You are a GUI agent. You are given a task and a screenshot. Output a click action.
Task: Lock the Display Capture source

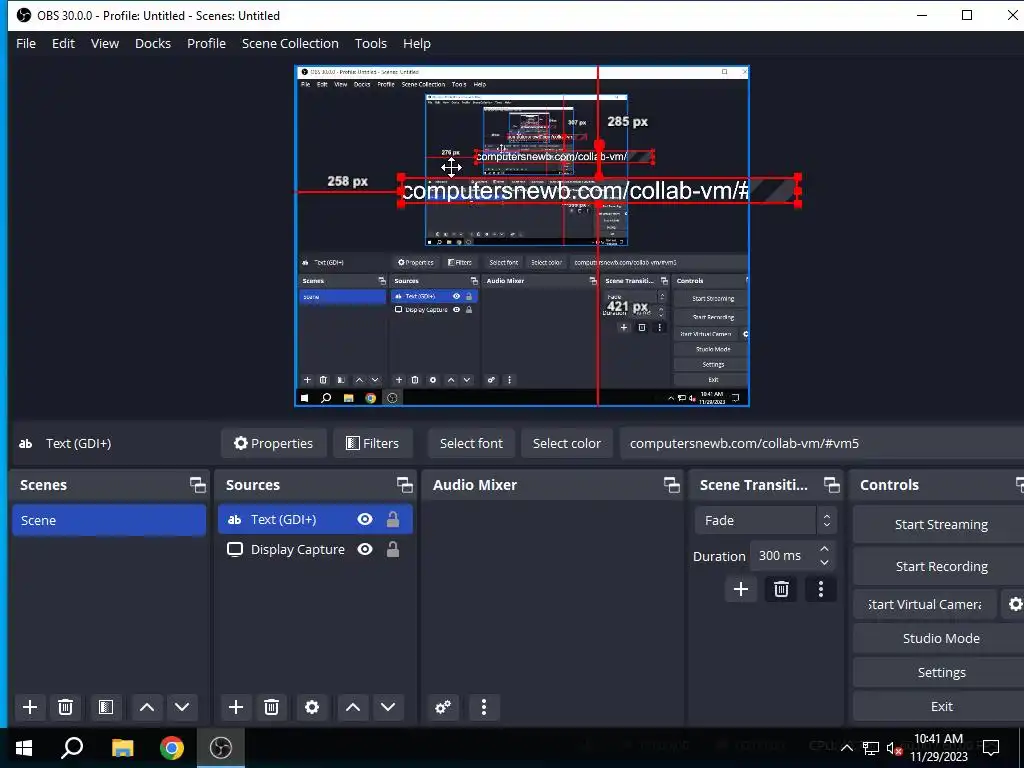coord(392,549)
